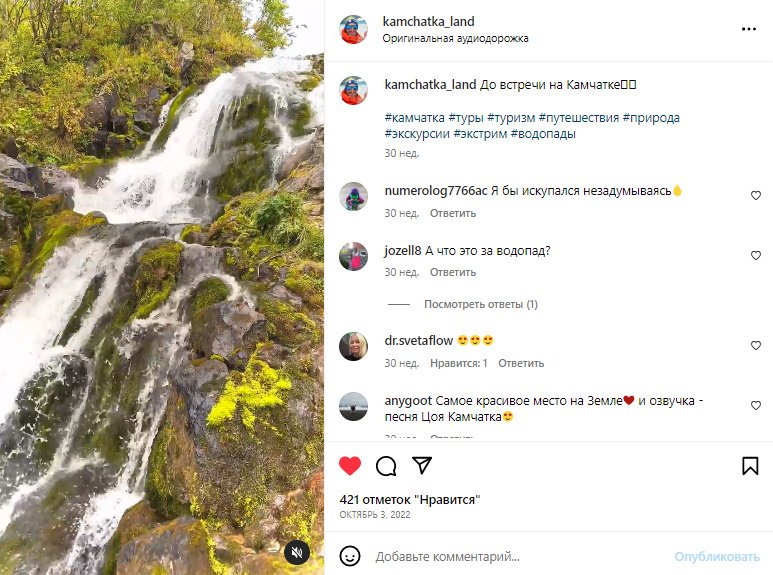Save the post with bookmark icon
The height and width of the screenshot is (575, 773).
tap(750, 465)
